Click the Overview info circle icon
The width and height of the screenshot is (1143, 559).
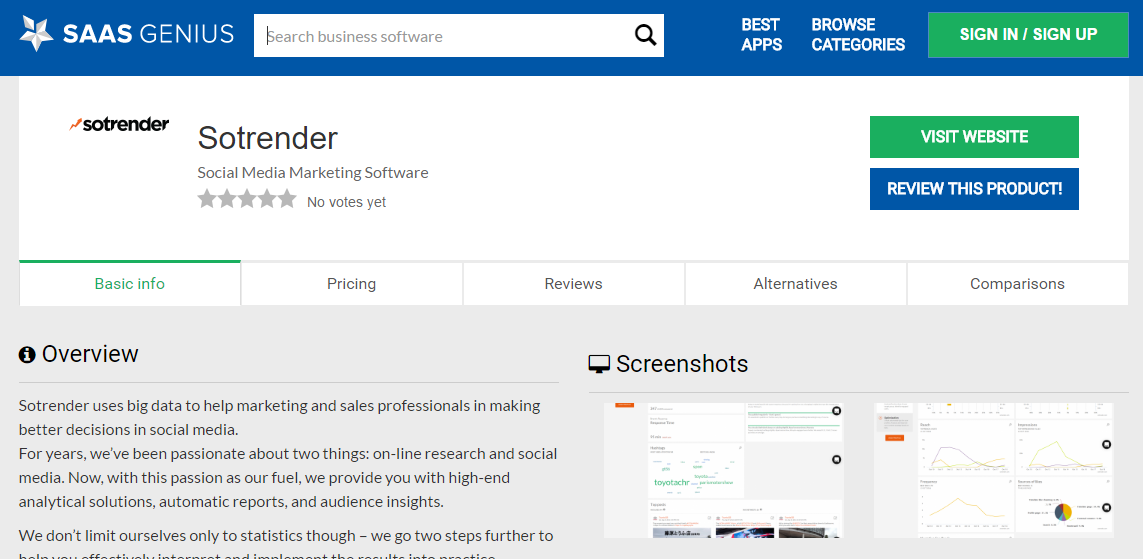click(x=27, y=355)
